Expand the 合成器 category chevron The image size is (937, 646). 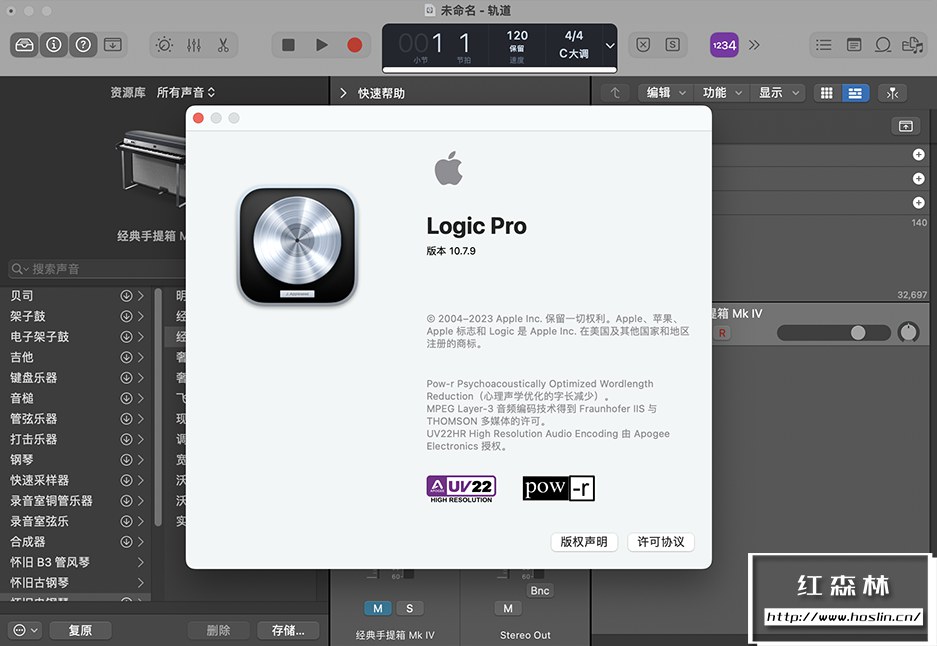click(x=141, y=541)
